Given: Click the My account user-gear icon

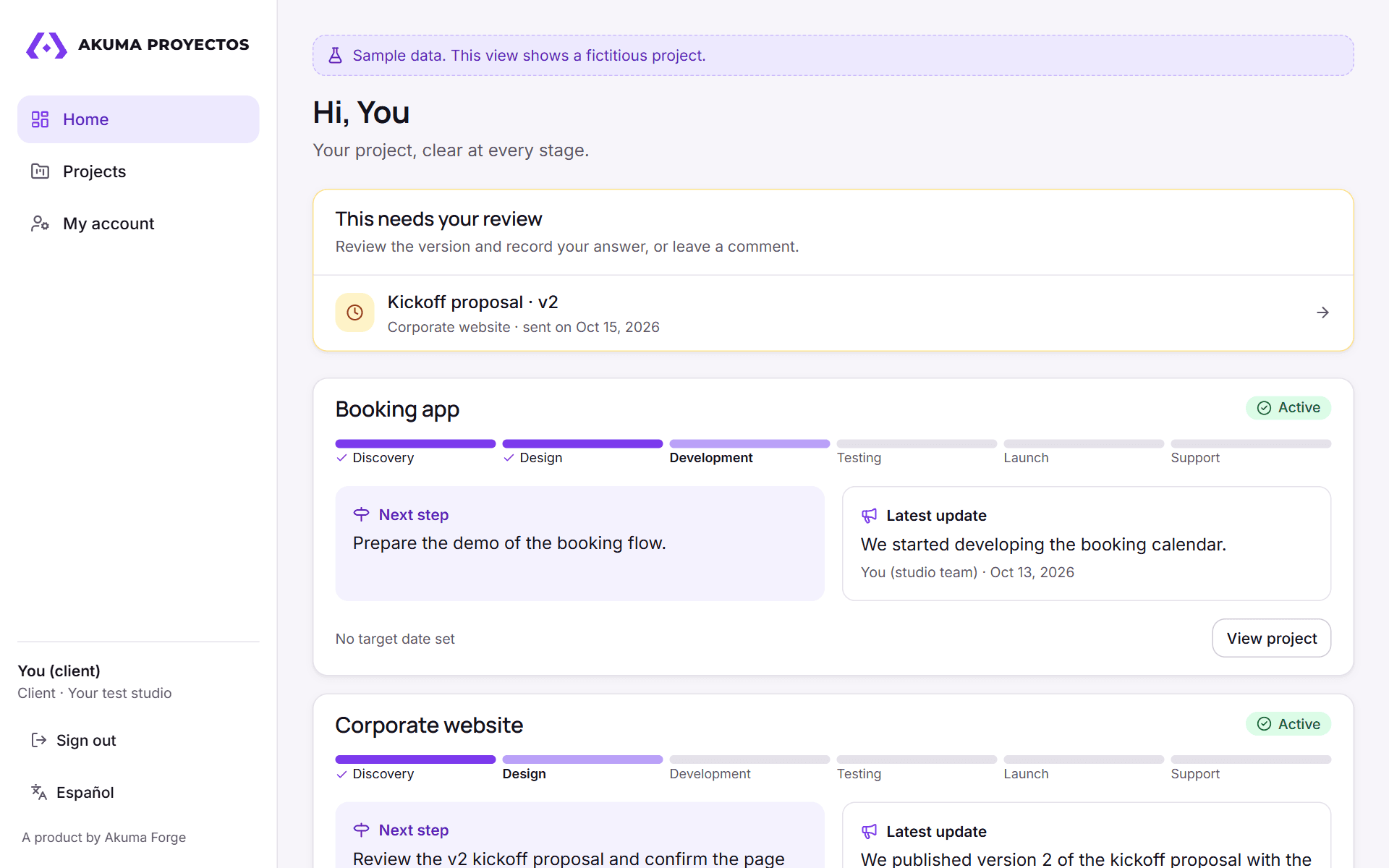Looking at the screenshot, I should pyautogui.click(x=40, y=224).
